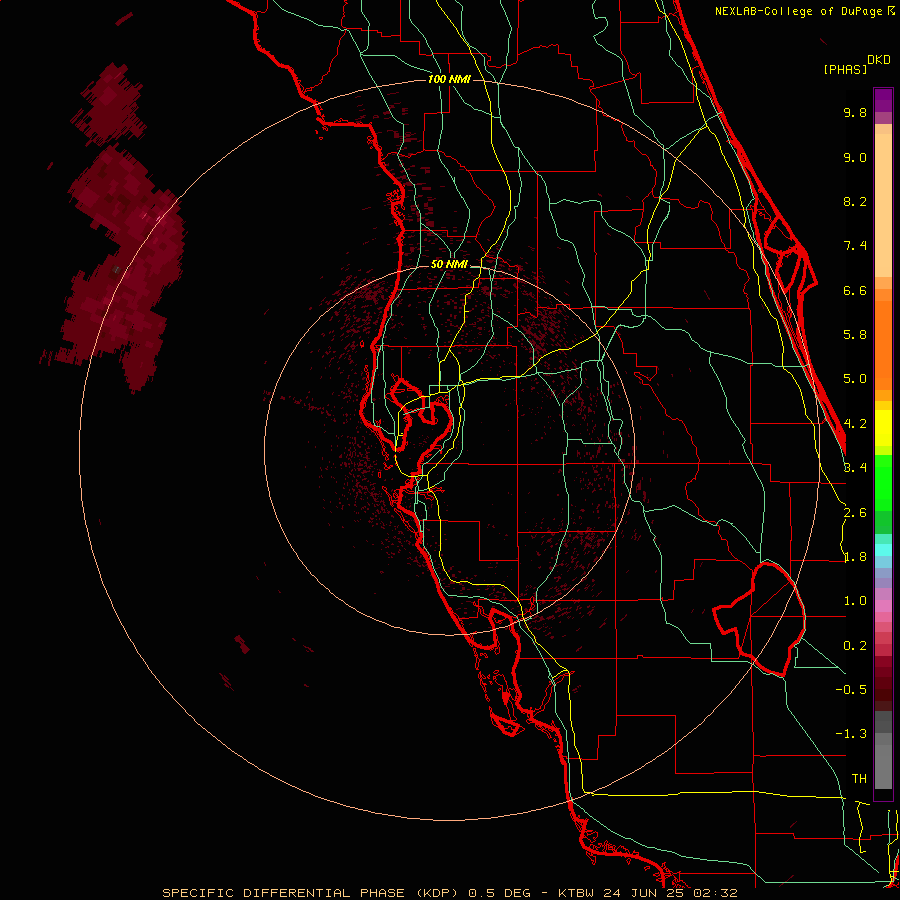Pick the pink band near 1.0
Screen dimensions: 900x900
(883, 606)
